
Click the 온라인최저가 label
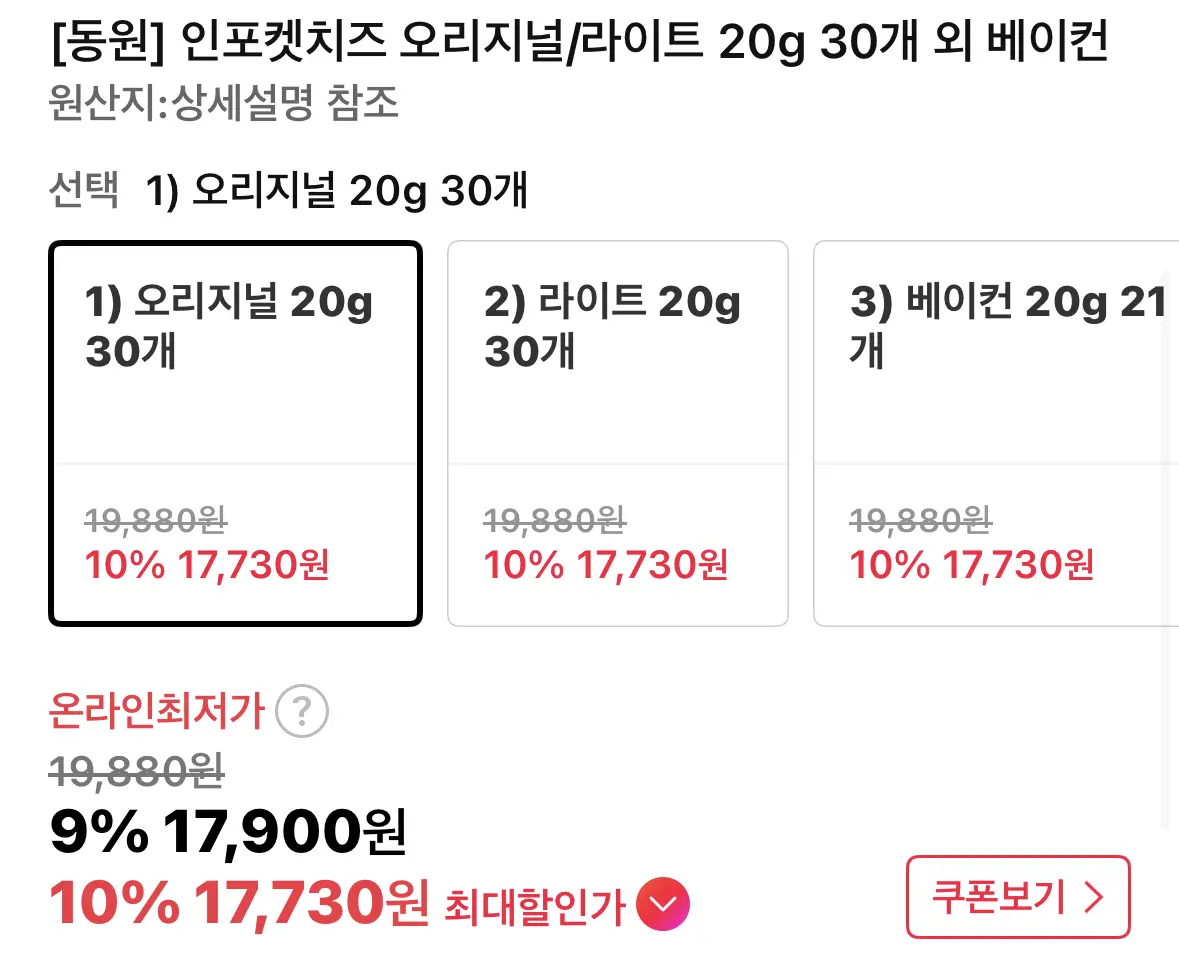click(156, 713)
